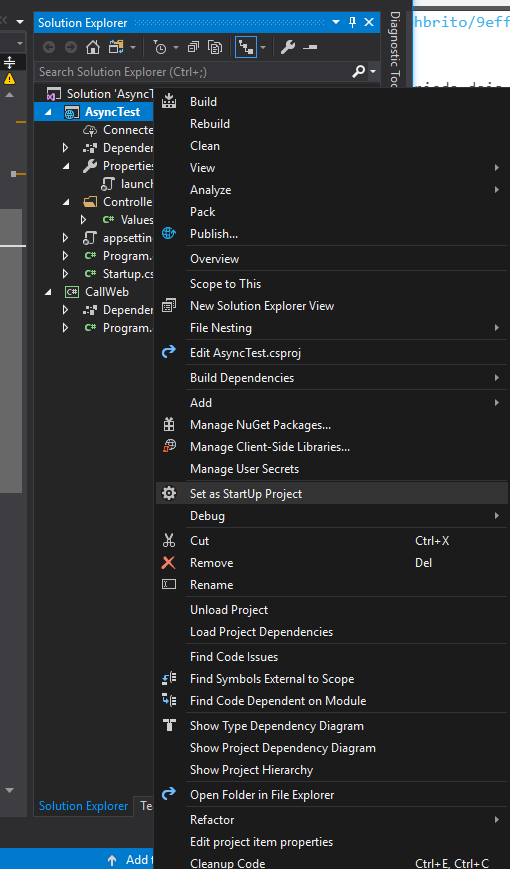The width and height of the screenshot is (510, 869).
Task: Close the Solution Explorer panel
Action: pos(369,22)
